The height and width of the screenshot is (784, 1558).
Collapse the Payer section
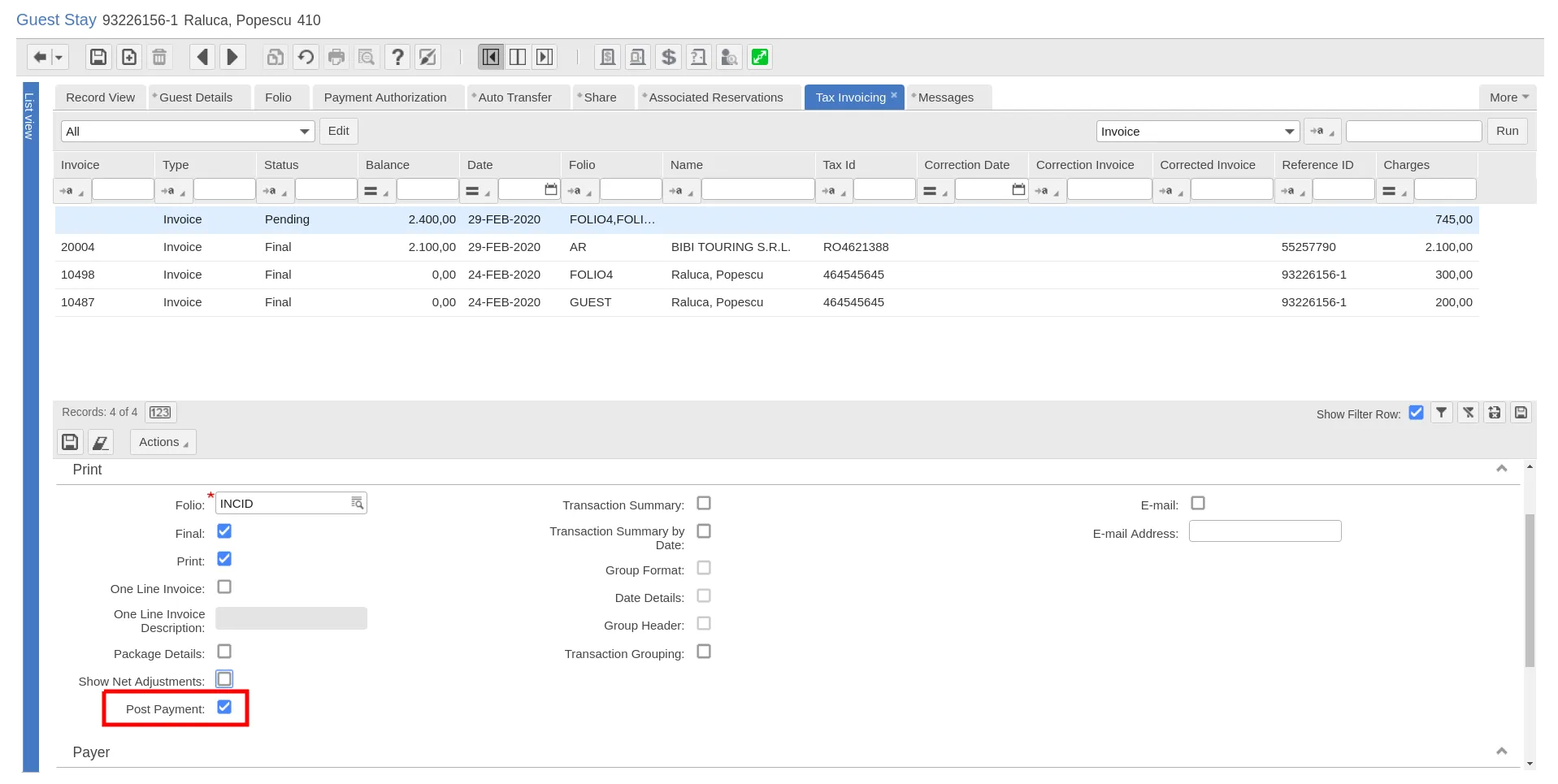point(1502,752)
